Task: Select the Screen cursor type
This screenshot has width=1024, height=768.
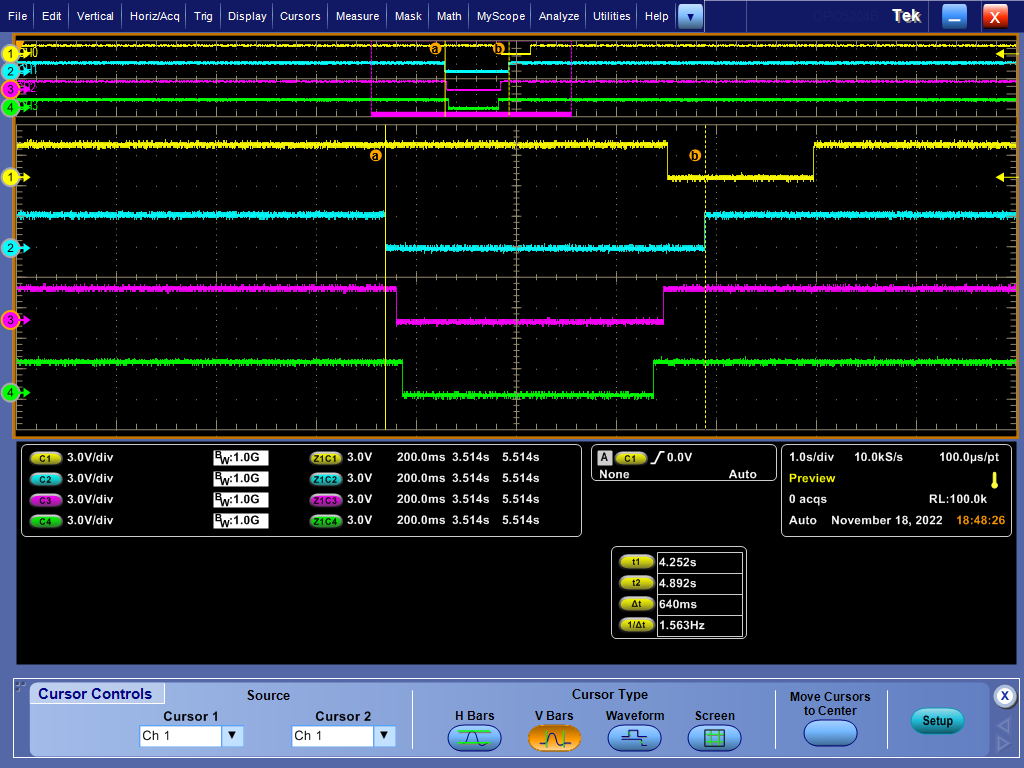Action: 714,739
